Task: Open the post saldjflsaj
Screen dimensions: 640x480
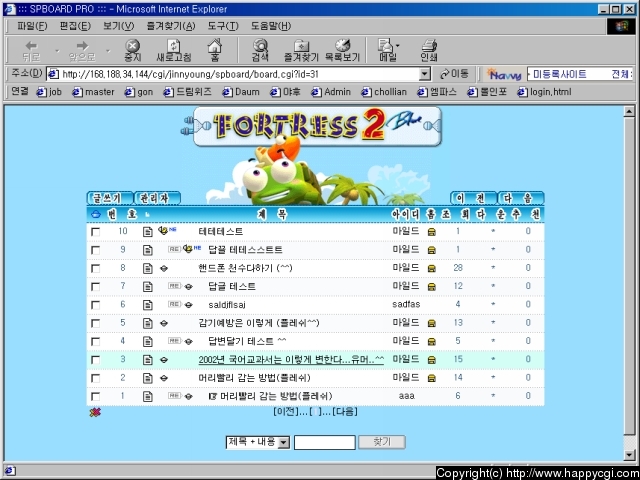Action: click(227, 305)
